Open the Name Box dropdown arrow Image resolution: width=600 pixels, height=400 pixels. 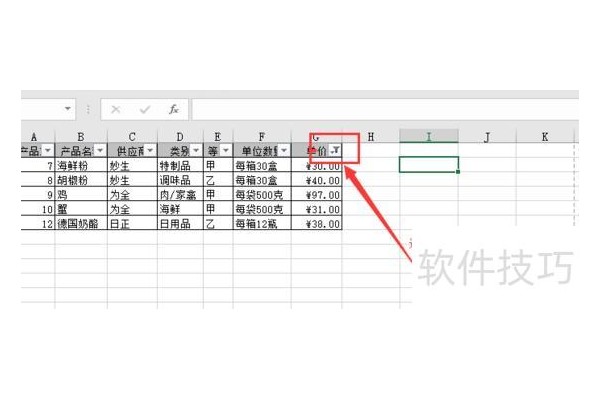[68, 109]
